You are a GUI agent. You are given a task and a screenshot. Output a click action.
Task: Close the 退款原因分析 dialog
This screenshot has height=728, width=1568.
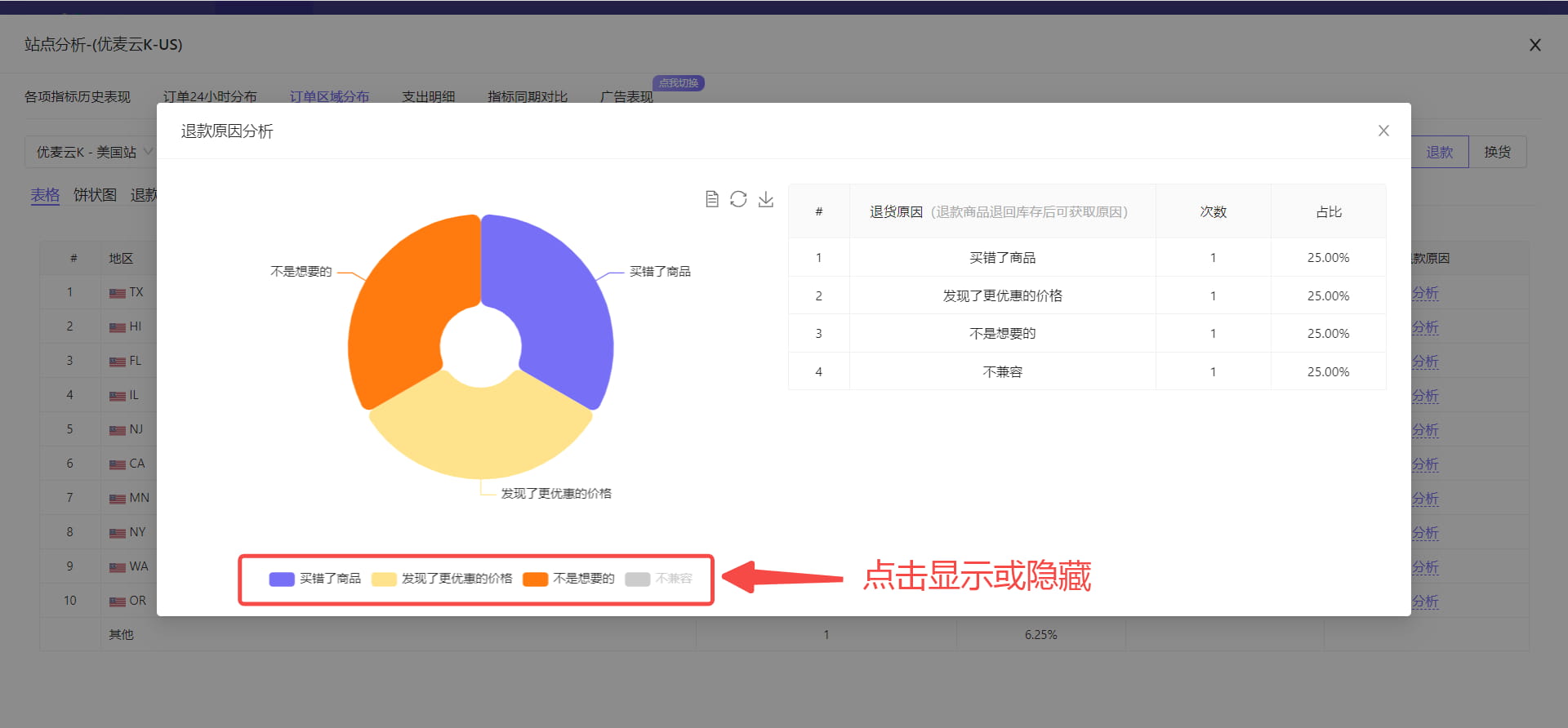click(1383, 131)
